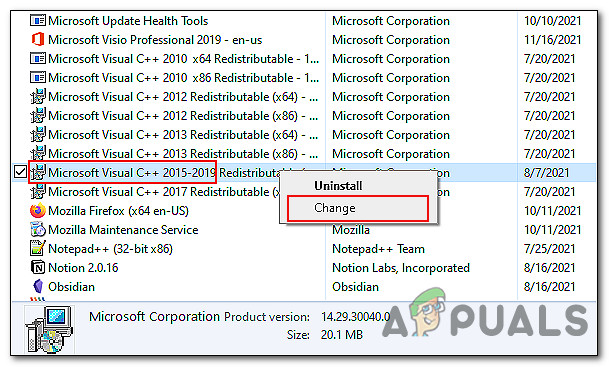Image resolution: width=609 pixels, height=367 pixels.
Task: Click the Obsidian crystal icon
Action: coord(38,287)
